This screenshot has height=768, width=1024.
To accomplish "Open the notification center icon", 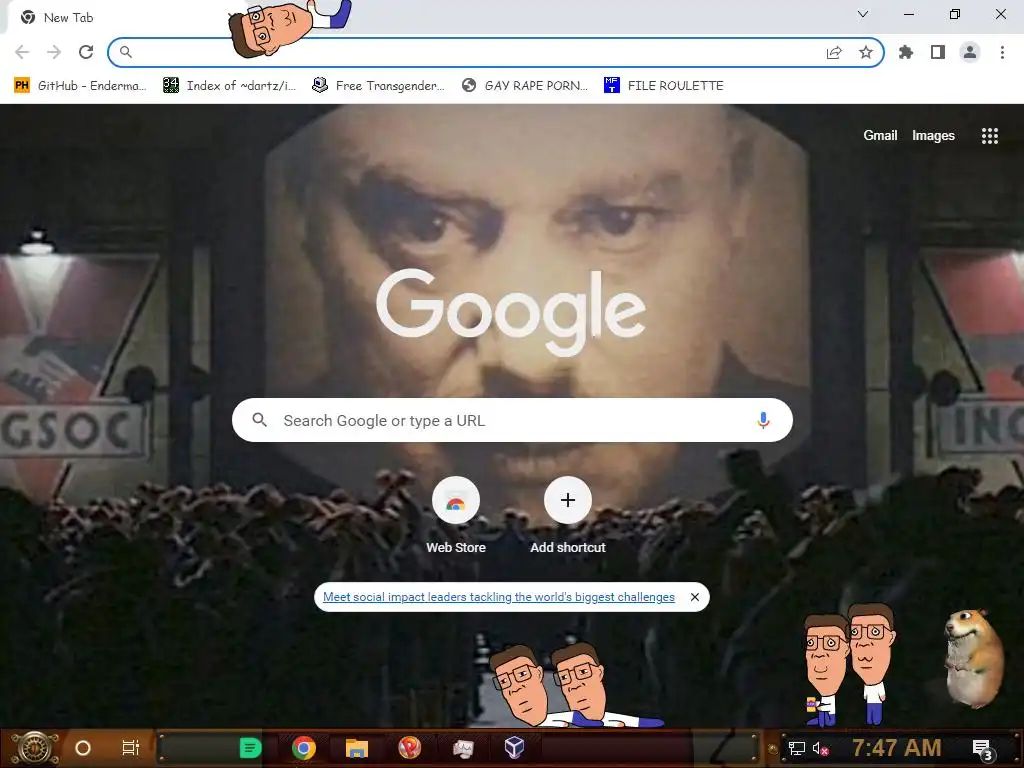I will [x=982, y=749].
